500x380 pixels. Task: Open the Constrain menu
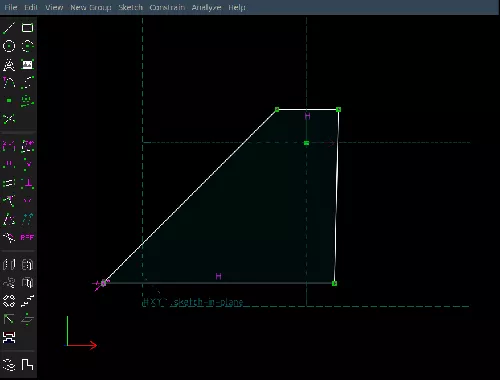point(167,7)
